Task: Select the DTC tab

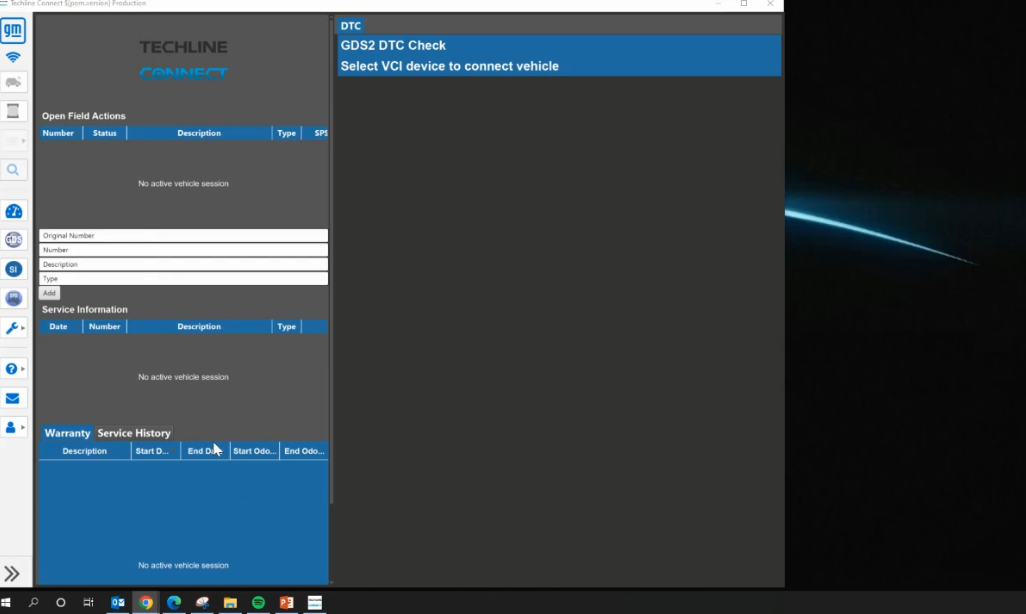Action: coord(351,26)
